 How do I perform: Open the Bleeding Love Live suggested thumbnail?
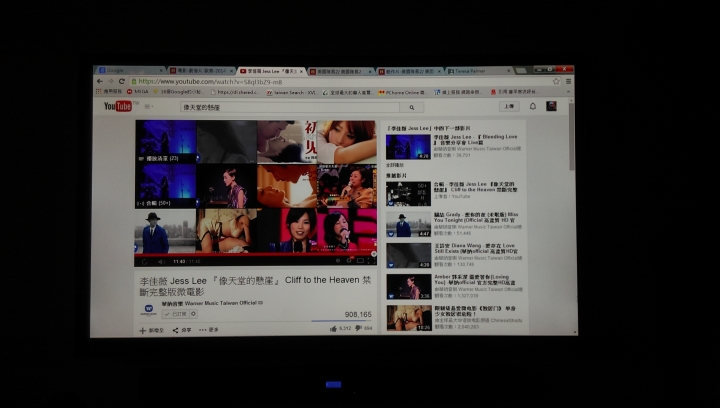pos(408,147)
